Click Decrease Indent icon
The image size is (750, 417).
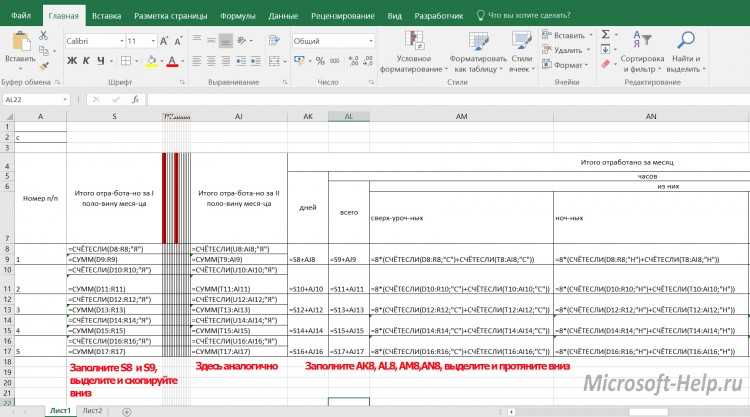pos(241,61)
